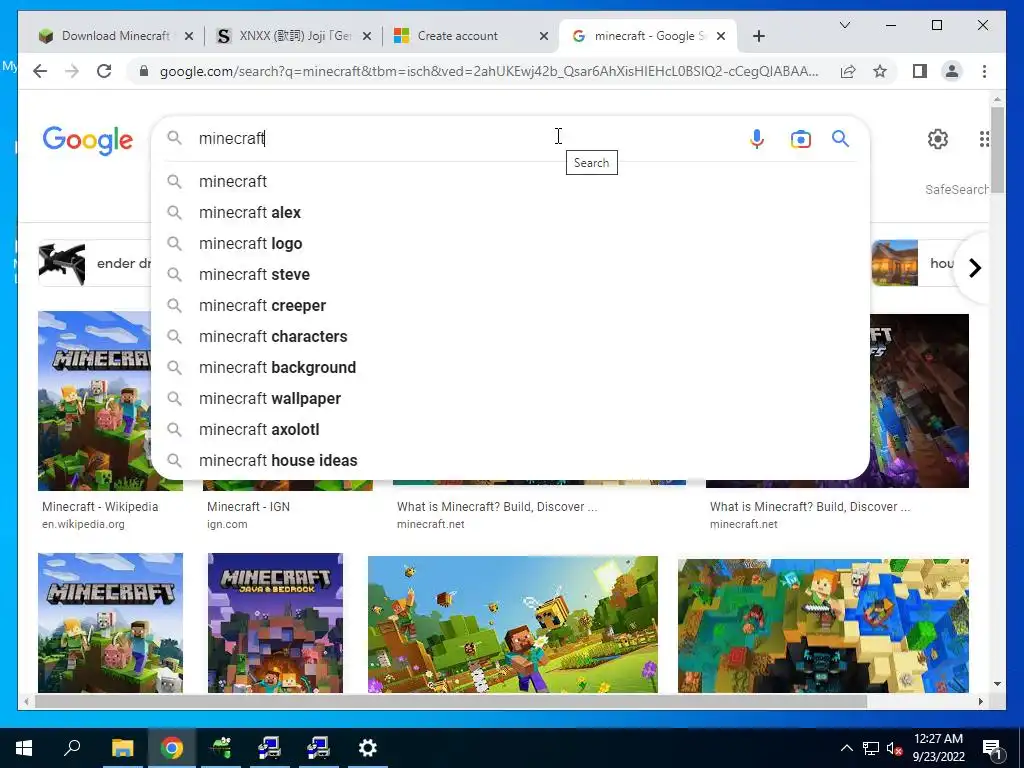Choose suggestion minecraft creeper

(509, 306)
